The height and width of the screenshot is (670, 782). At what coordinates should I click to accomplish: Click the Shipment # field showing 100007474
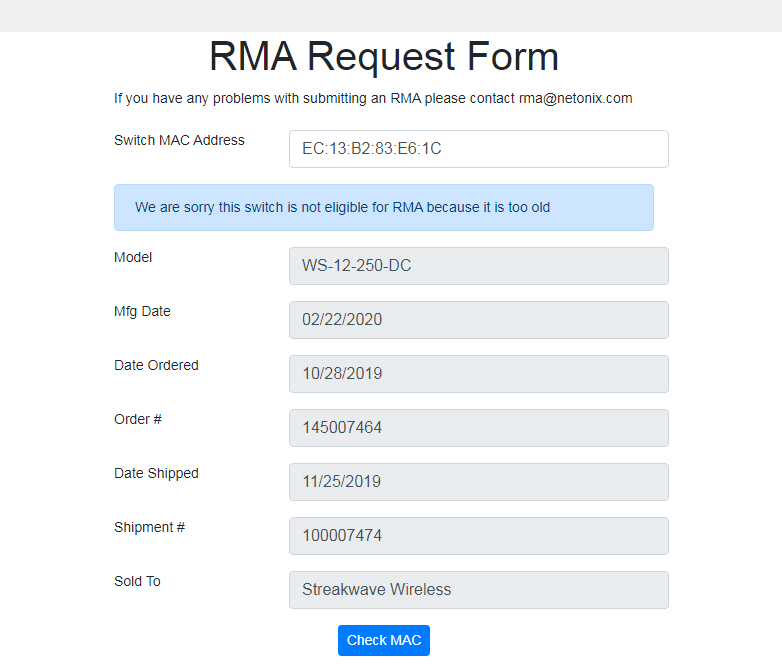pos(478,536)
